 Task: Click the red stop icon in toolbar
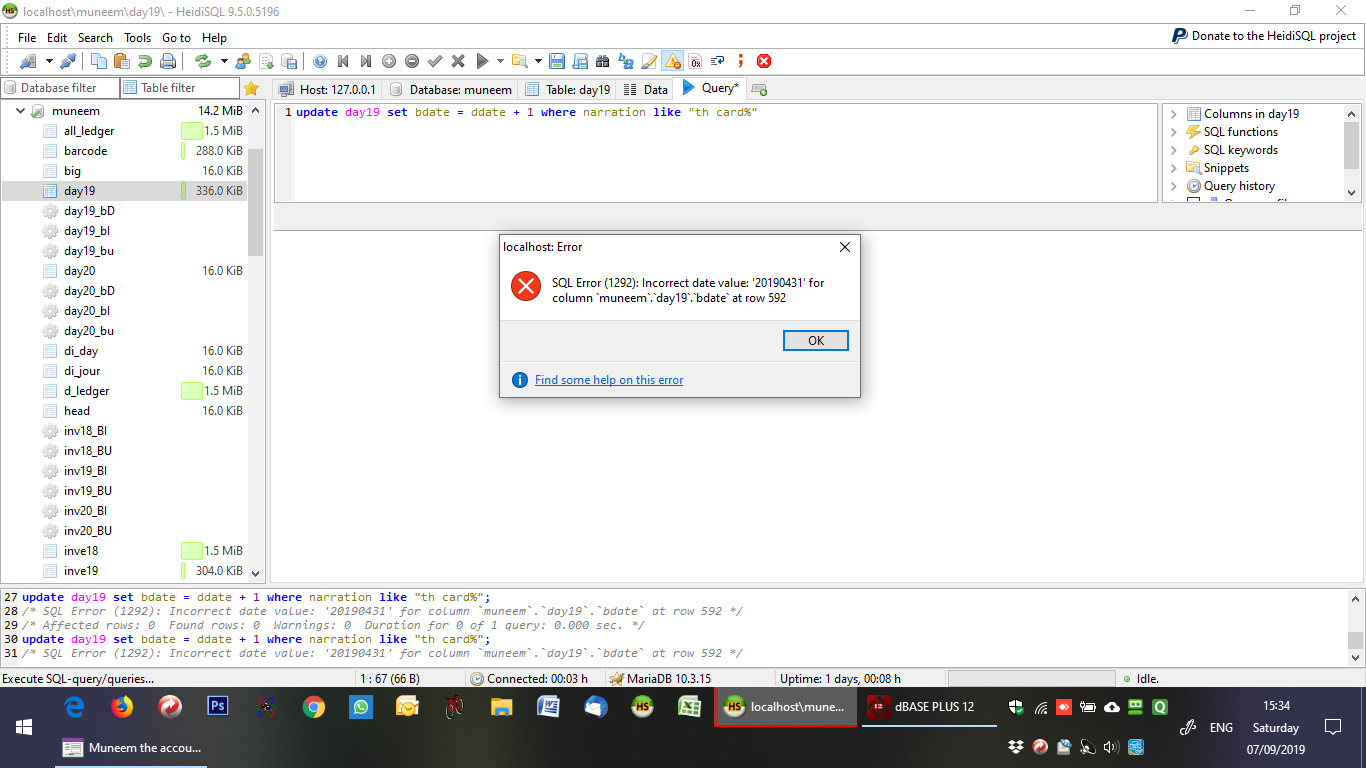tap(764, 61)
